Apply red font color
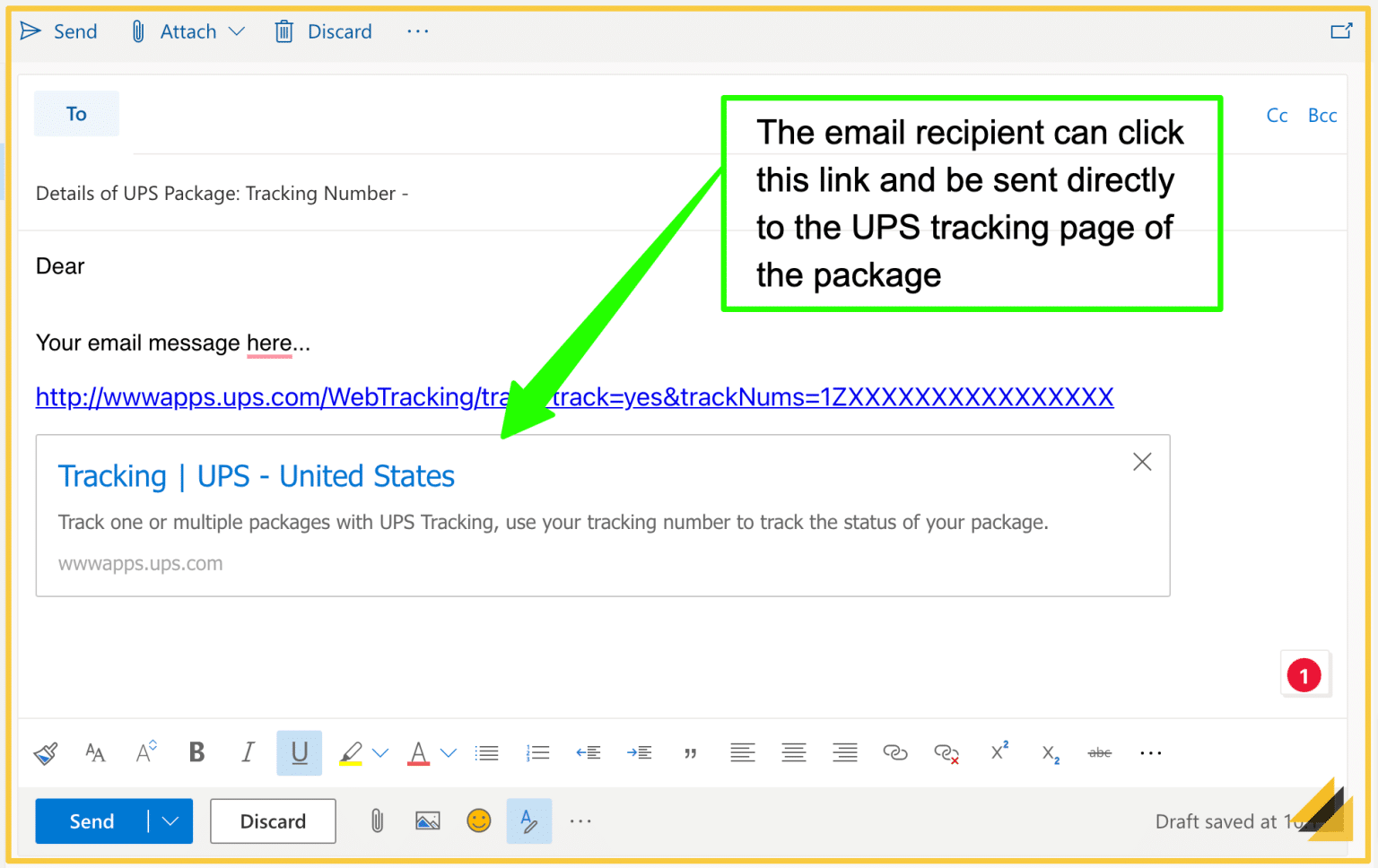 [418, 753]
